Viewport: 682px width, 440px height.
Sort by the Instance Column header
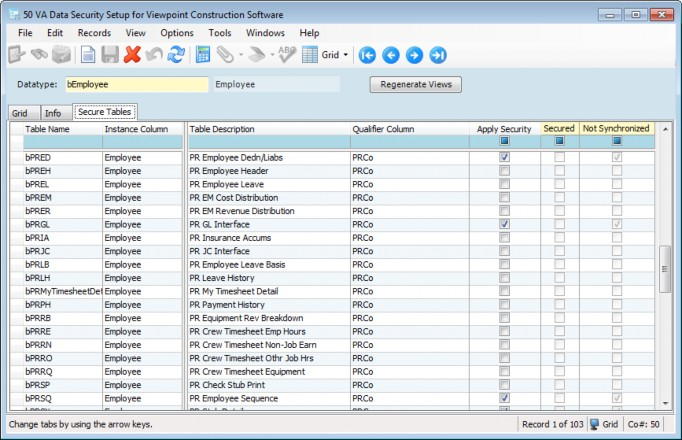(143, 129)
